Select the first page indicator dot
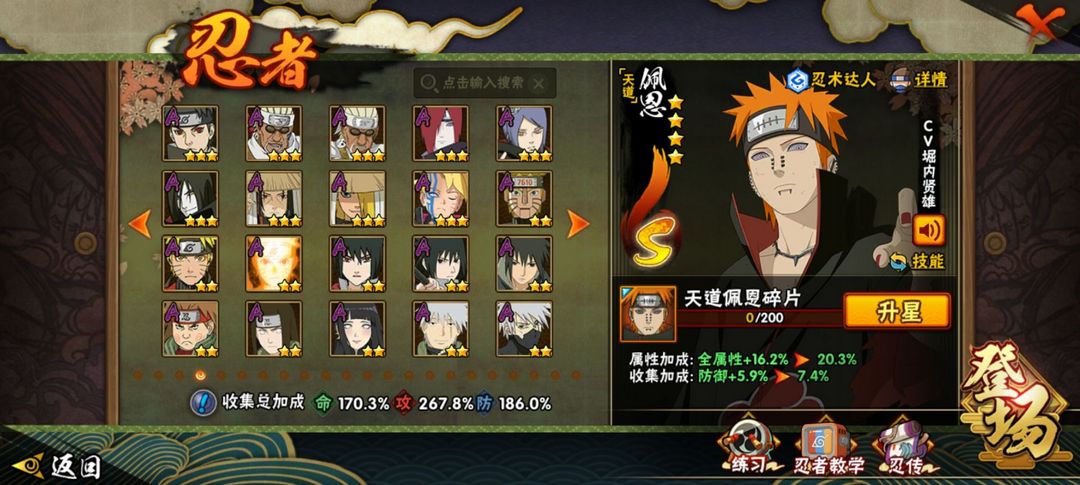This screenshot has height=485, width=1080. click(x=138, y=375)
